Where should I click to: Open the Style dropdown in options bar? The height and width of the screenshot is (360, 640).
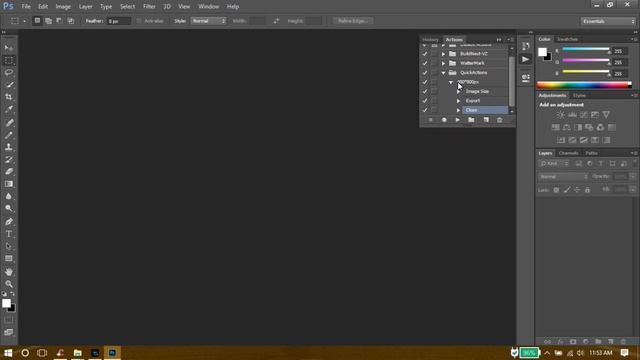pos(209,21)
